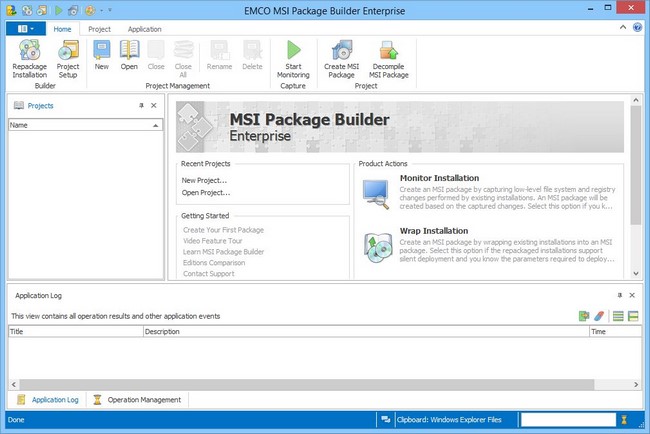Click quick-access create MSI package icon
Image resolution: width=650 pixels, height=434 pixels.
(x=73, y=10)
